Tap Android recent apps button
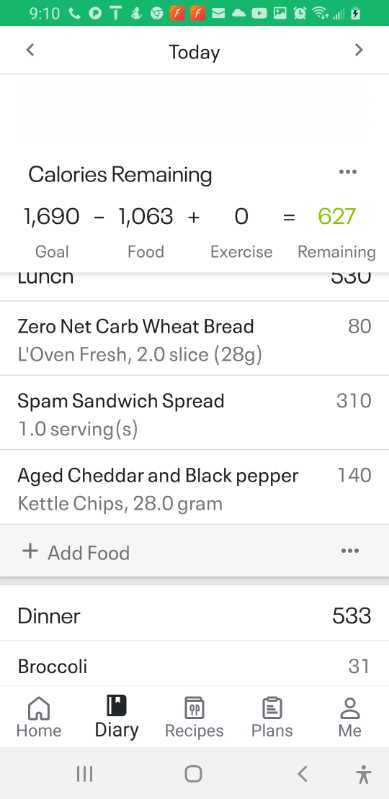The width and height of the screenshot is (389, 799). click(85, 774)
